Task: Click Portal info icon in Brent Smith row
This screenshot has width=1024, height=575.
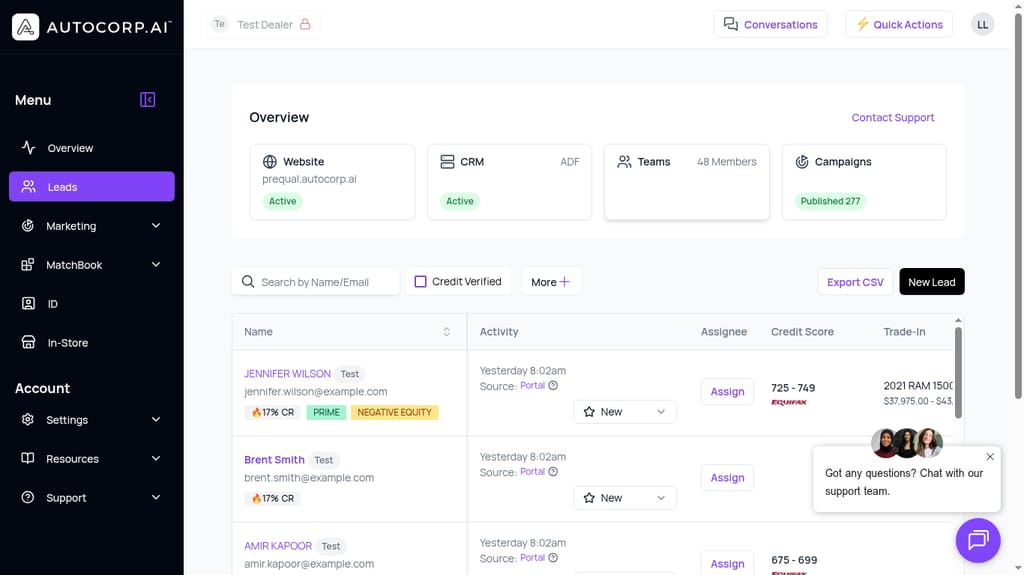Action: [x=553, y=472]
